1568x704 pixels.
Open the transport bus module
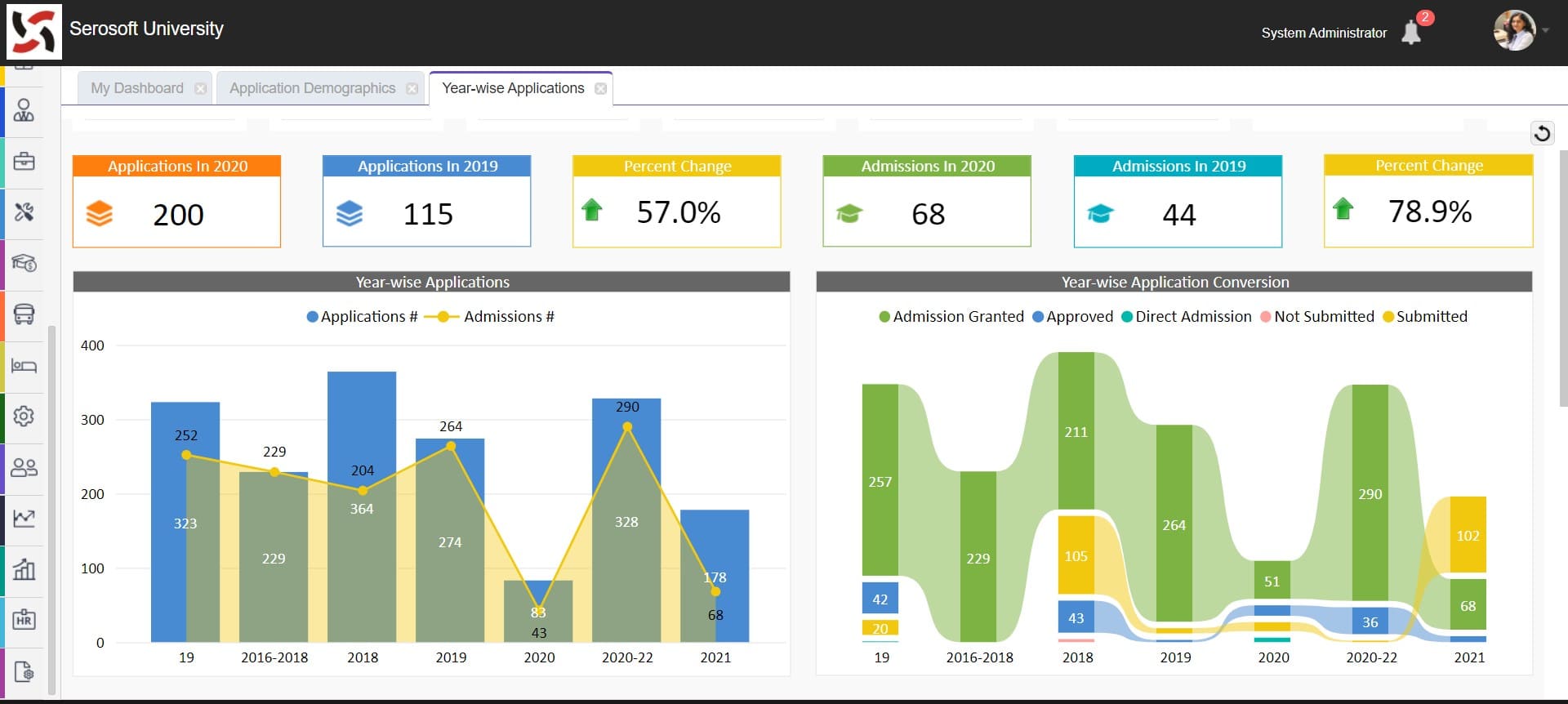coord(24,314)
